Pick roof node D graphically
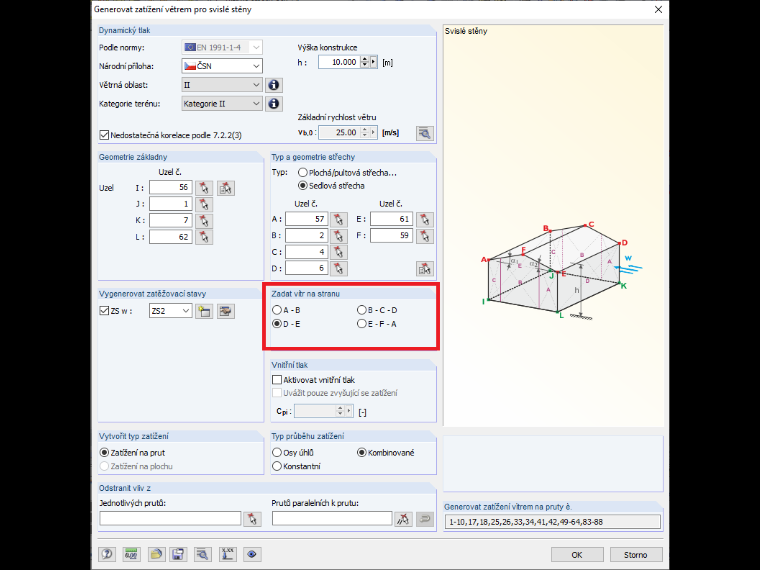This screenshot has height=570, width=760. (339, 269)
